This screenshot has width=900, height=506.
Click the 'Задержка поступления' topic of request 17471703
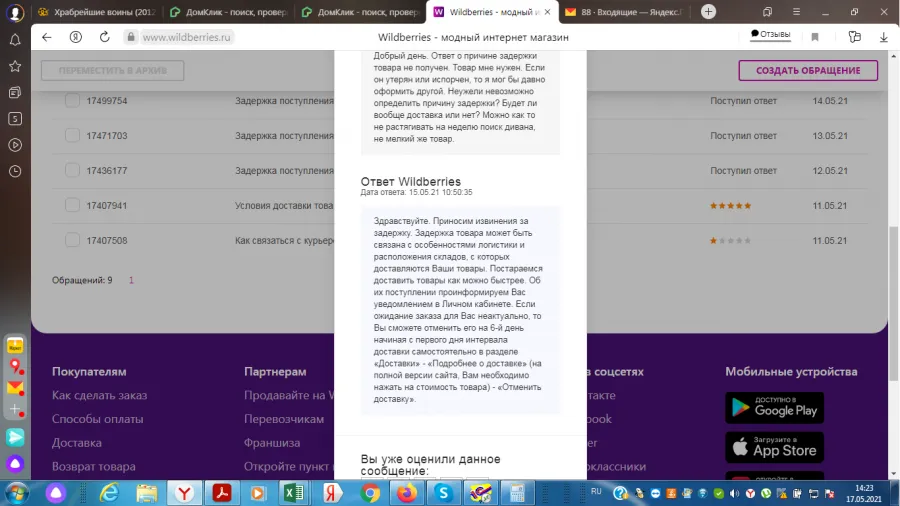coord(284,136)
